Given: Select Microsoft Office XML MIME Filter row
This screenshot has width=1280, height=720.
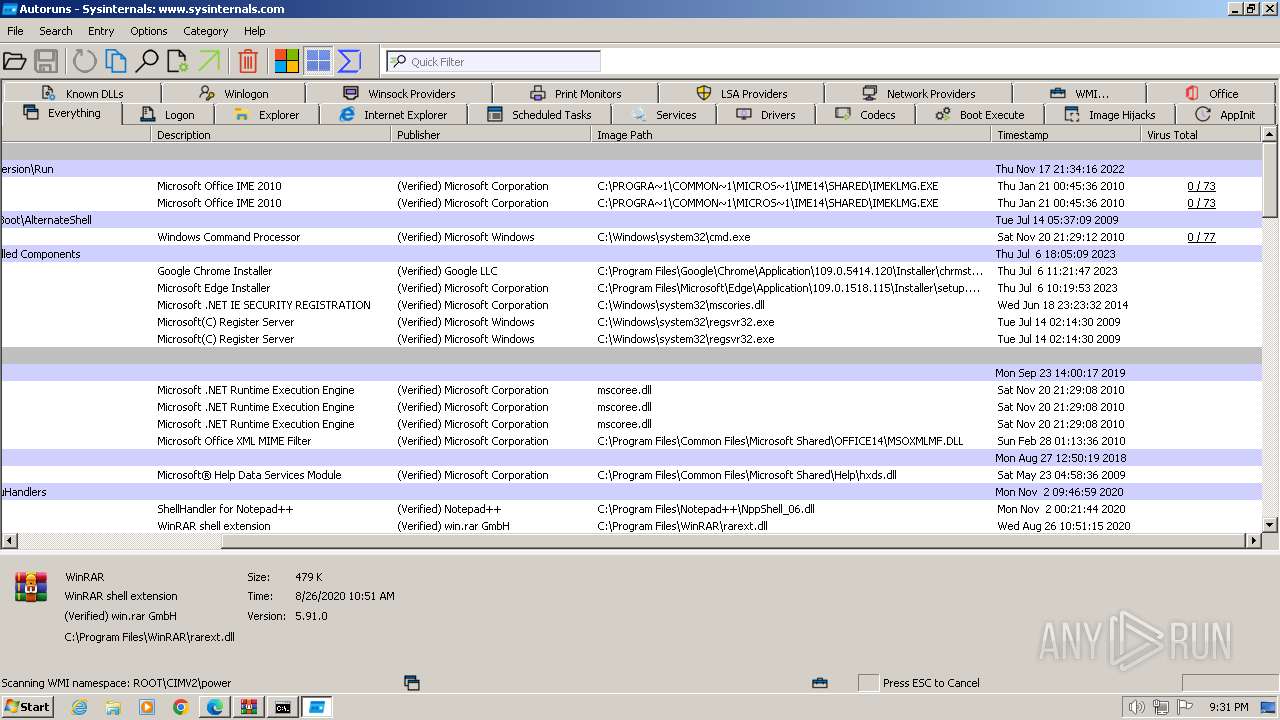Looking at the screenshot, I should pos(632,441).
